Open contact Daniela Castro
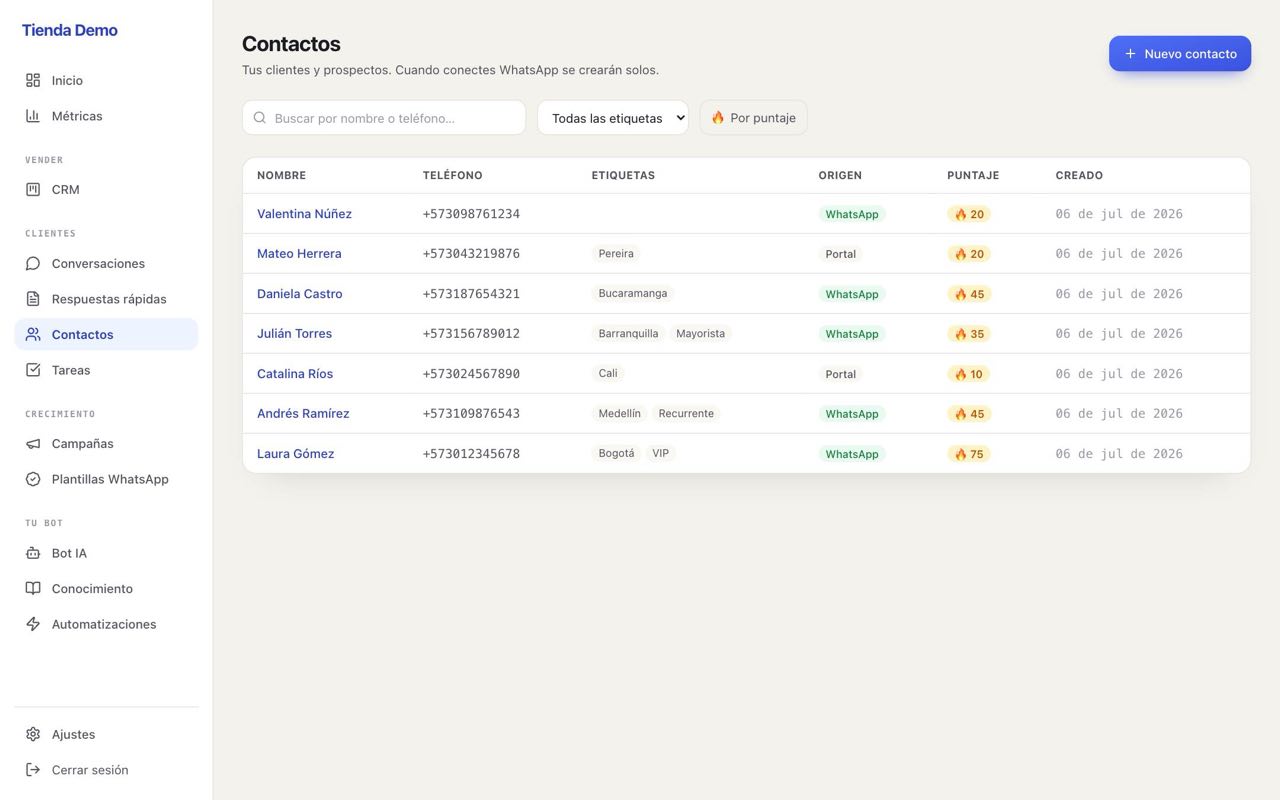The height and width of the screenshot is (800, 1280). coord(300,294)
